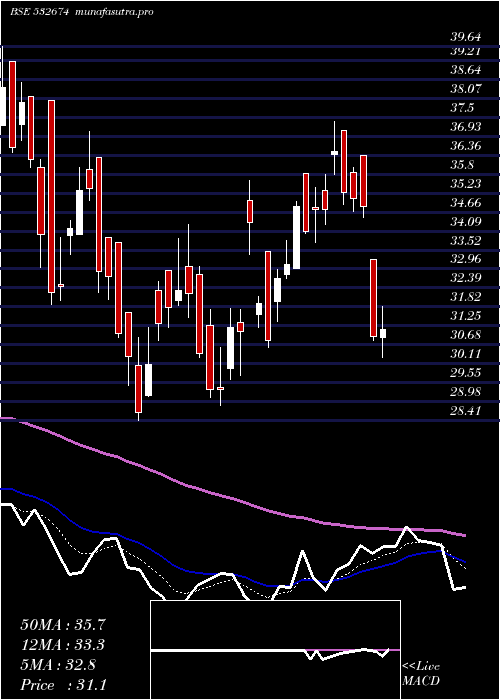Click the '50MA : 35.7' readout
The image size is (500, 700).
(x=64, y=625)
